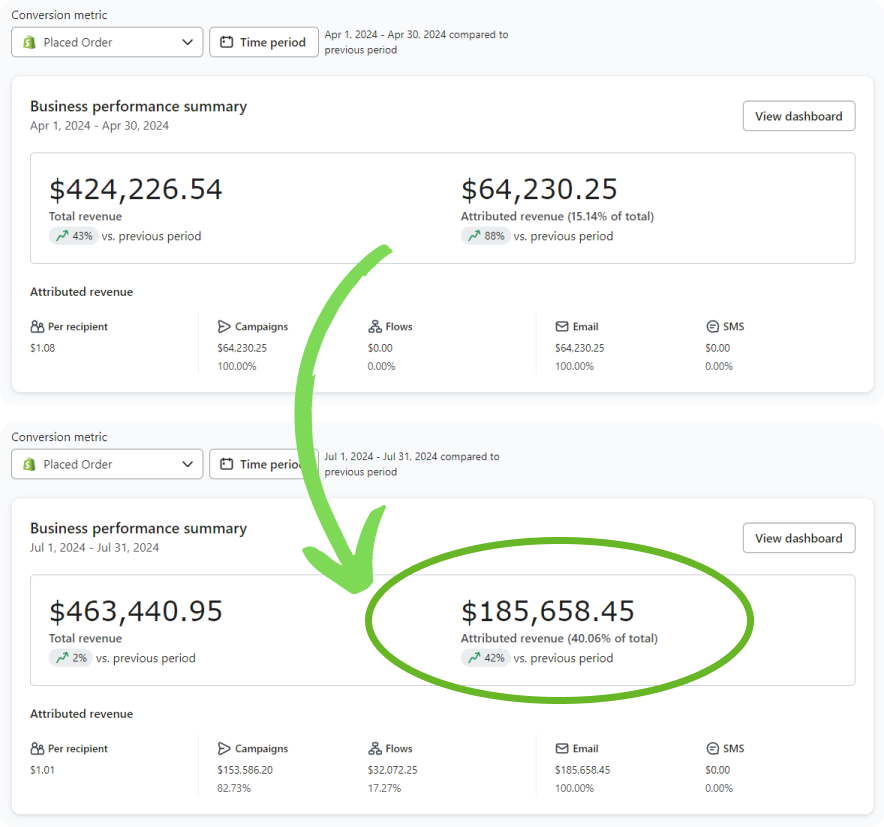Click Shopify icon in April's Placed Order dropdown
Image resolution: width=884 pixels, height=827 pixels.
point(30,43)
